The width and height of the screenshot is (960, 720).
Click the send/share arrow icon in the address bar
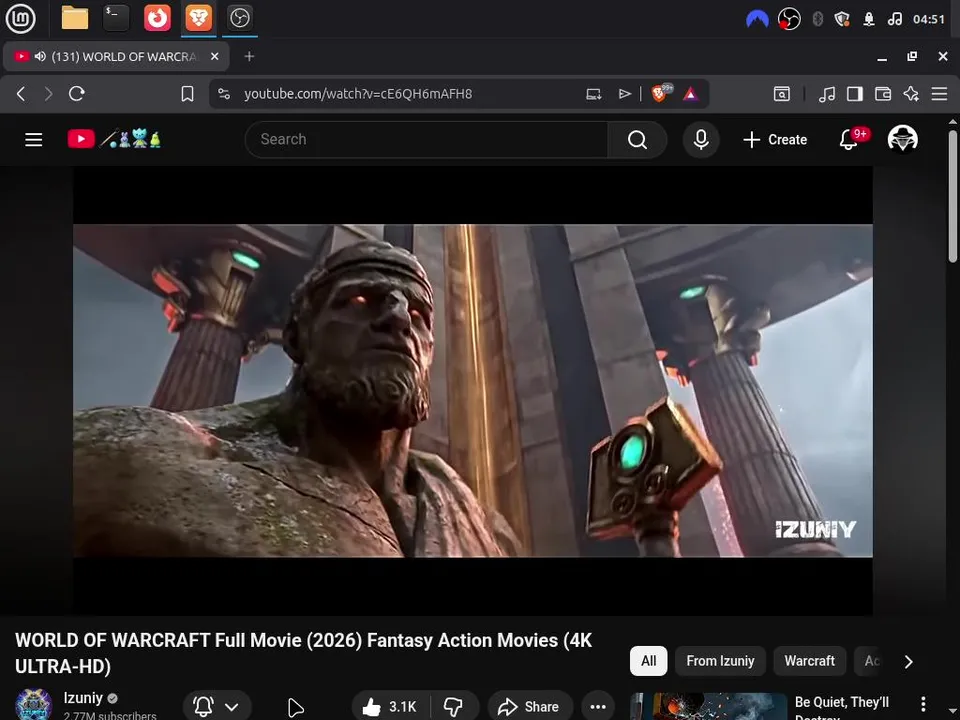624,94
